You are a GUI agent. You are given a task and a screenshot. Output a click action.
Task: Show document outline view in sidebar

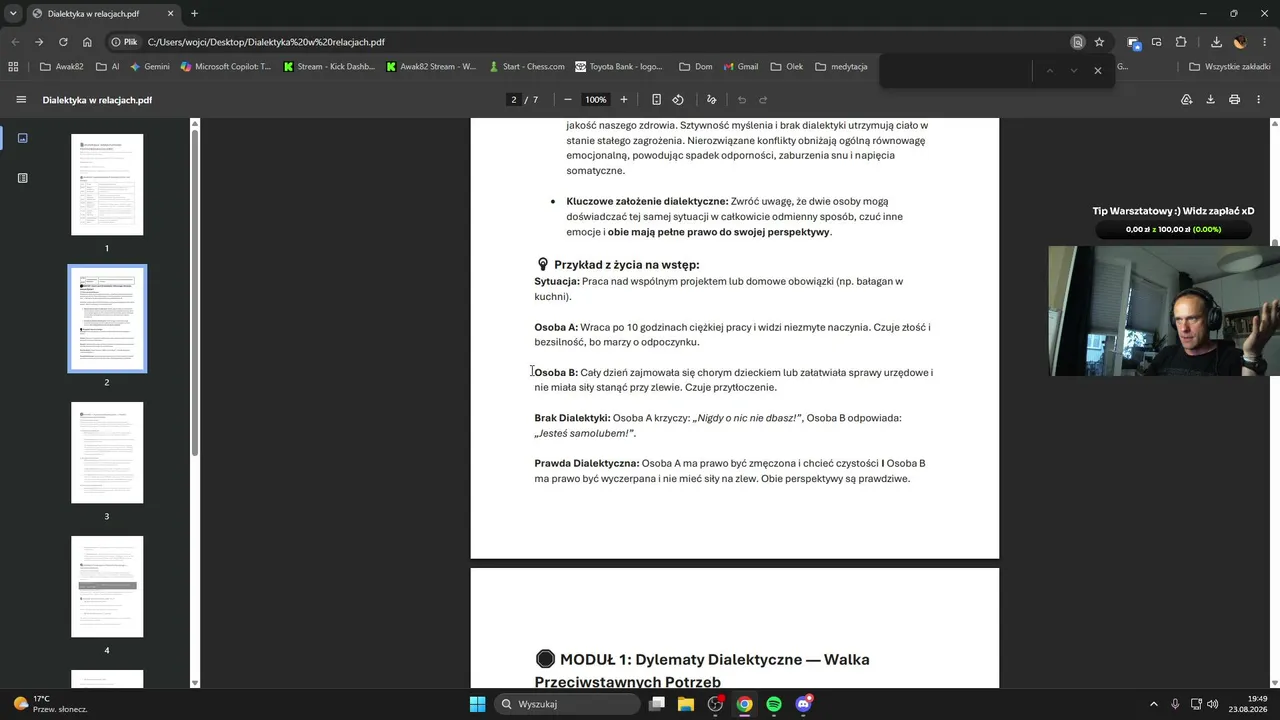click(x=23, y=178)
